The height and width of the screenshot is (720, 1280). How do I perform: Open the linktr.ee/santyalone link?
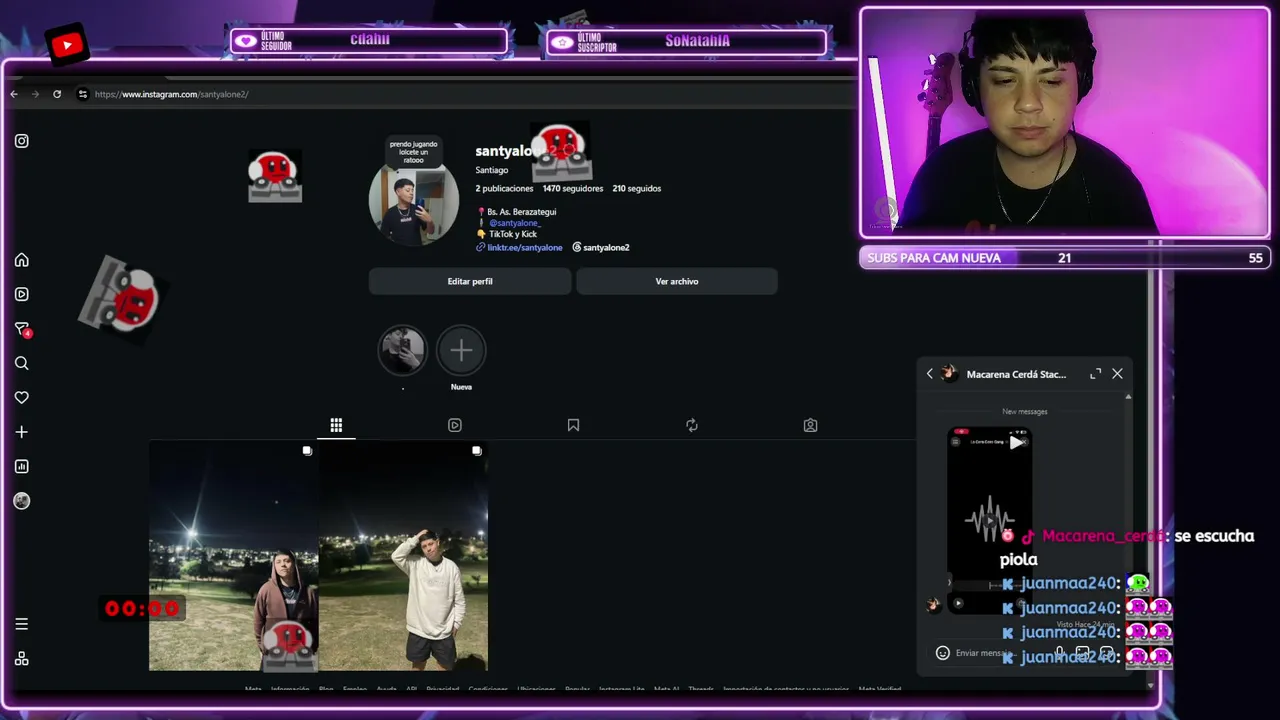(519, 247)
